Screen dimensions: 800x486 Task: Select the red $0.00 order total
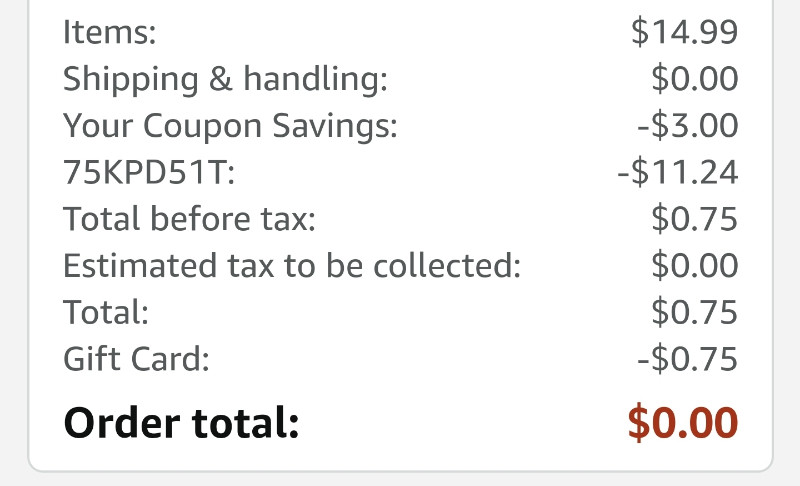pos(683,423)
